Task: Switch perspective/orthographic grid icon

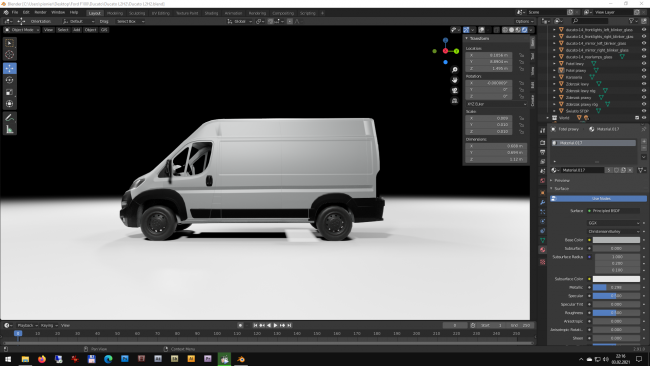Action: coord(455,101)
